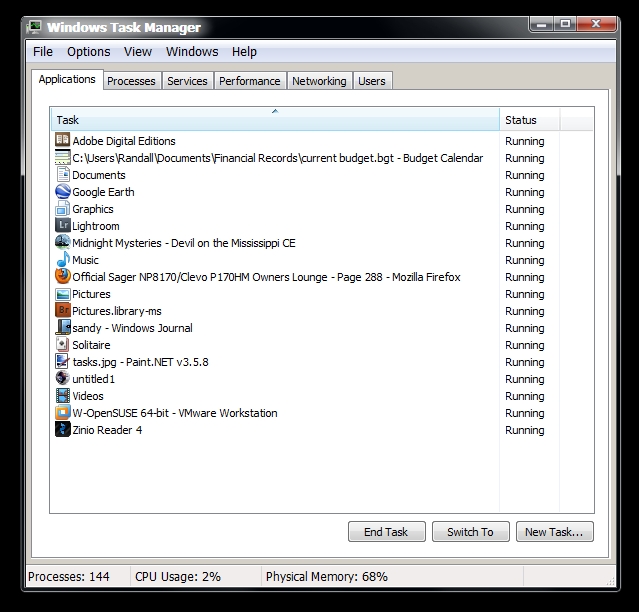Click the Switch To button
The width and height of the screenshot is (639, 612).
pyautogui.click(x=470, y=531)
